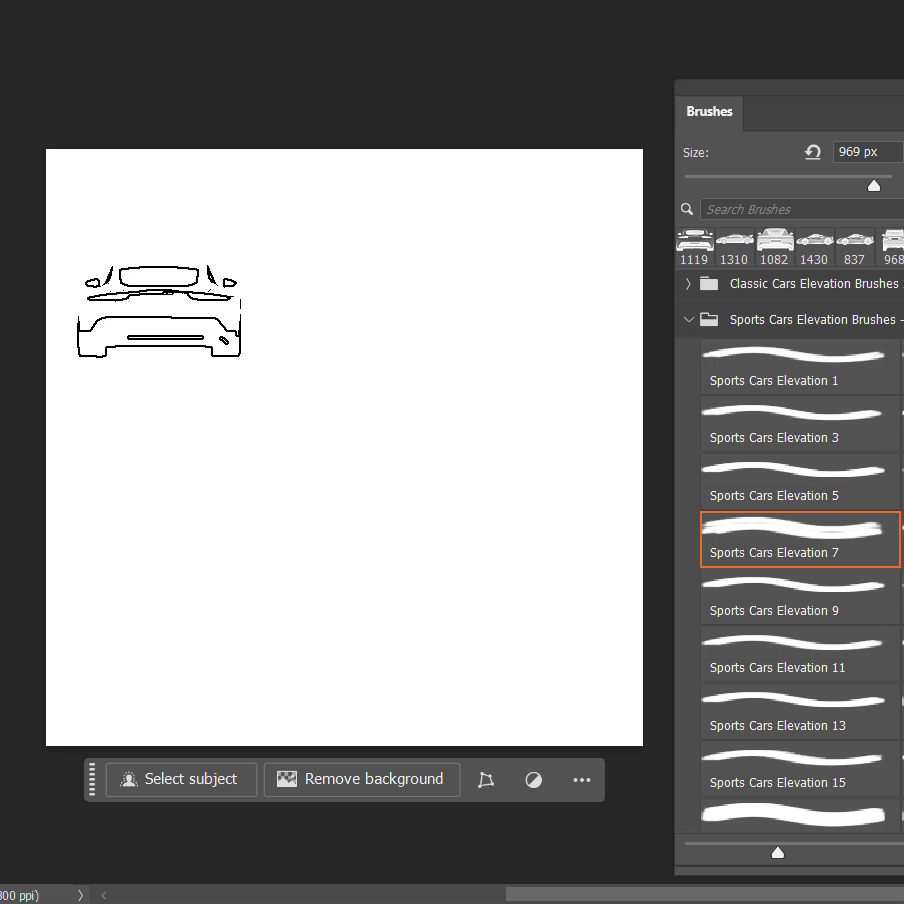Adjust the brush preview size slider at panel bottom
The image size is (904, 904).
pyautogui.click(x=777, y=852)
